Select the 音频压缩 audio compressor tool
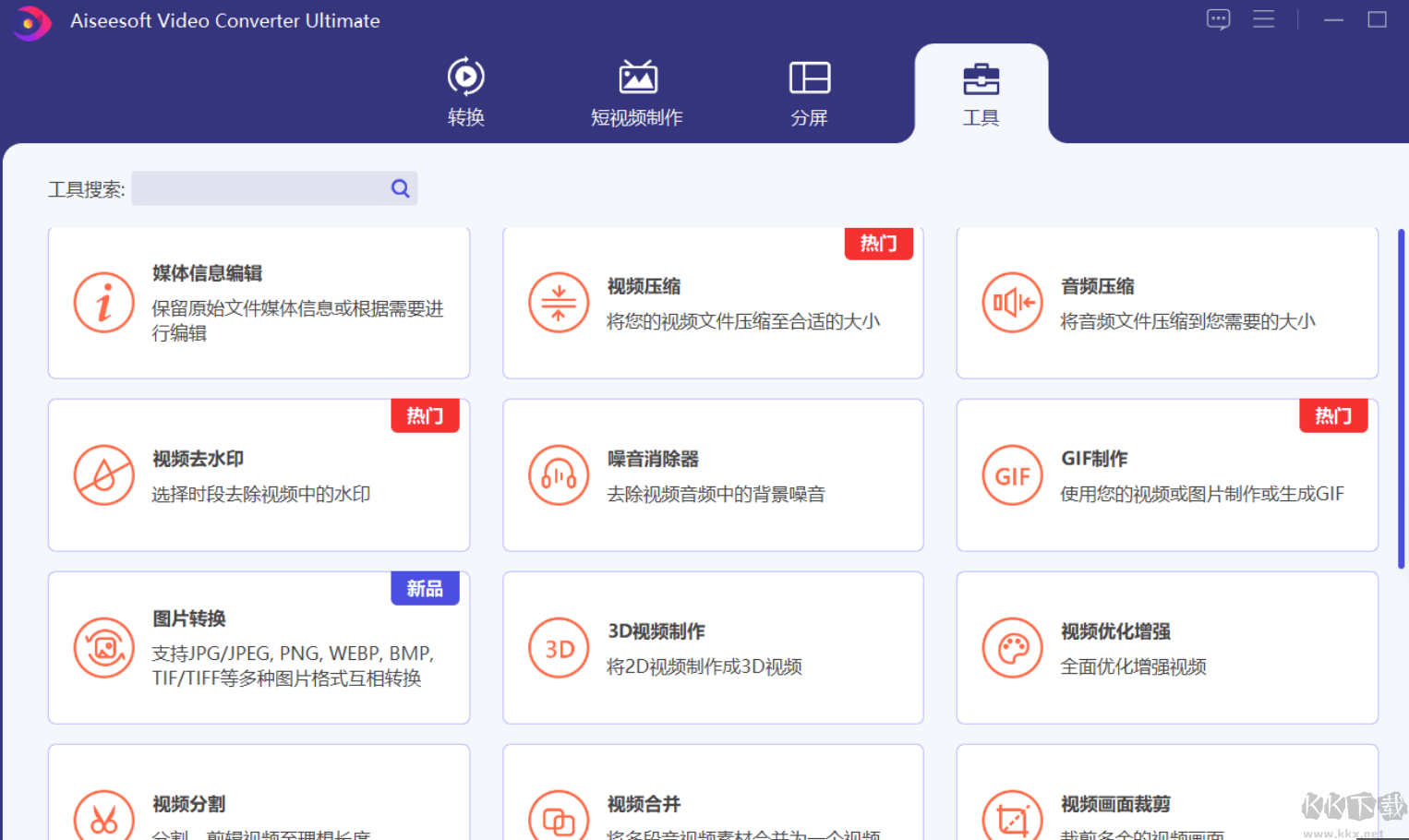Viewport: 1409px width, 840px height. click(1167, 303)
